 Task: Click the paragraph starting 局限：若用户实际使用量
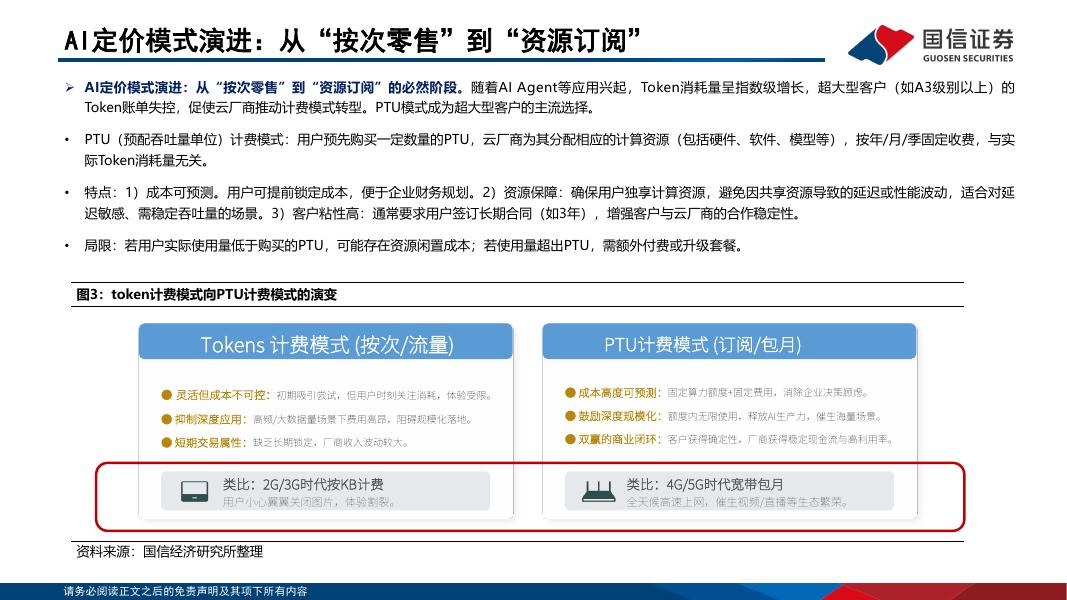point(414,246)
